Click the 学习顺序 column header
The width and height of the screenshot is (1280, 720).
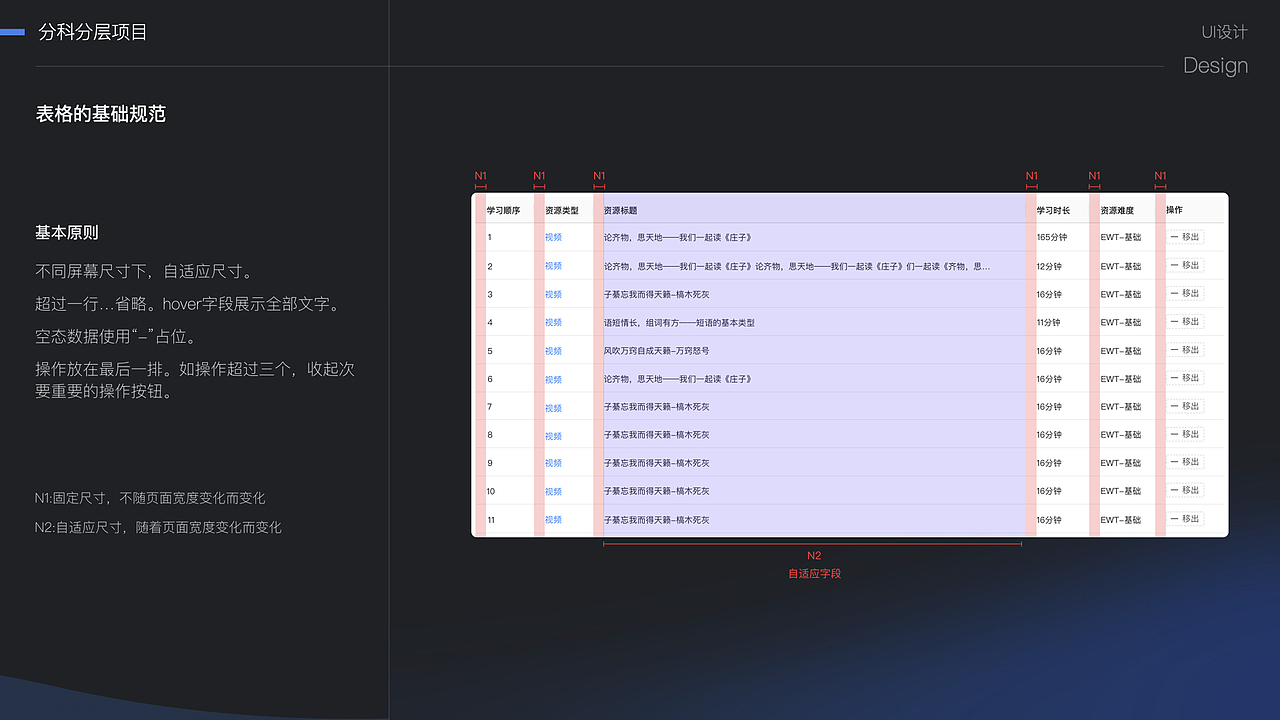click(502, 210)
